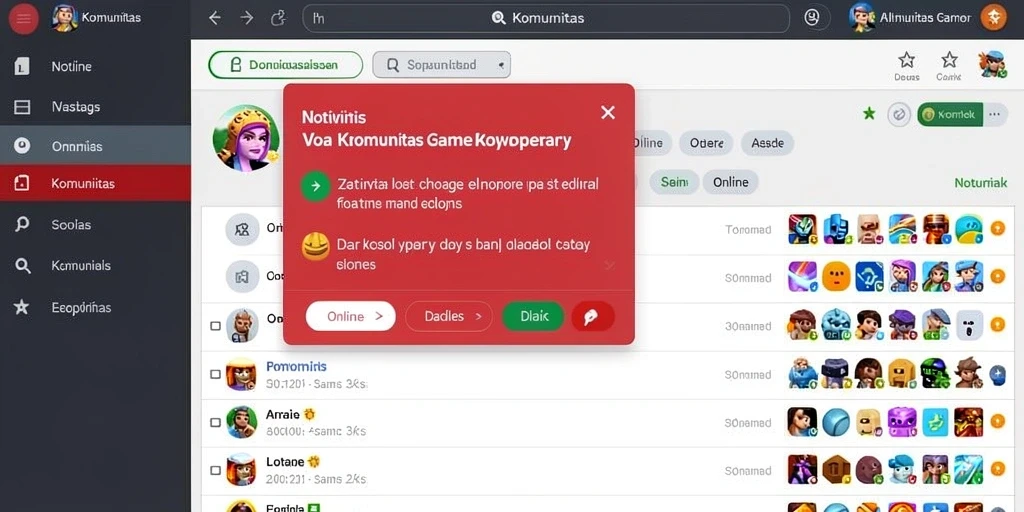
Task: Click the user avatar at far right toolbar
Action: point(991,64)
